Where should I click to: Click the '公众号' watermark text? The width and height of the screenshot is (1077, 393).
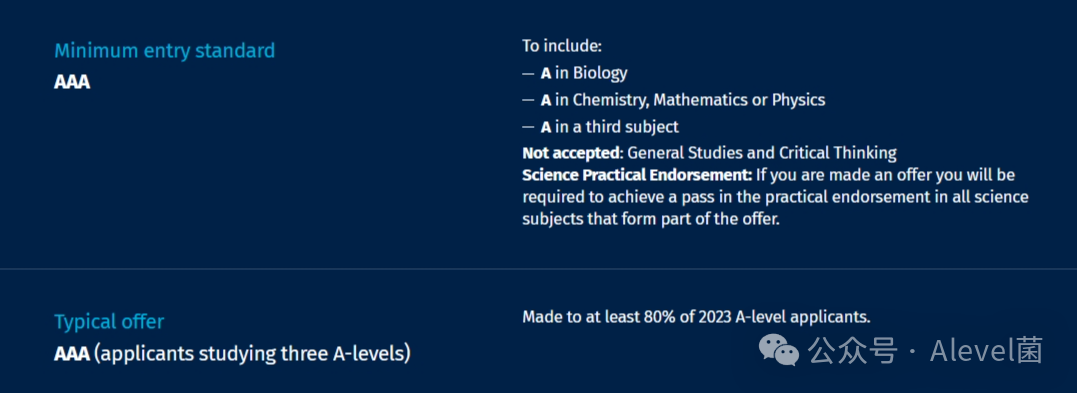pos(852,350)
